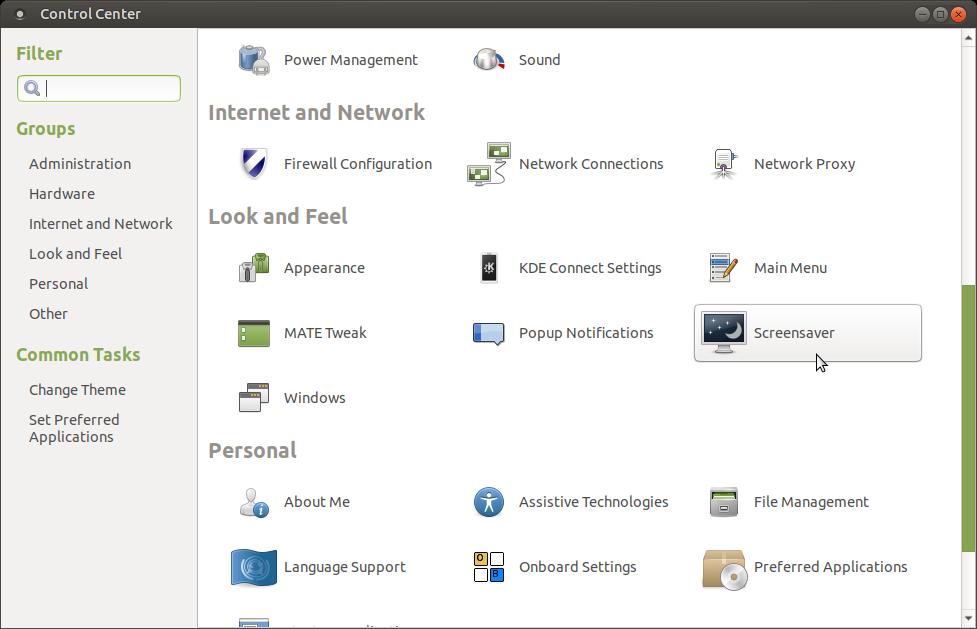Open Assistive Technologies preferences
This screenshot has height=629, width=977.
(x=567, y=501)
